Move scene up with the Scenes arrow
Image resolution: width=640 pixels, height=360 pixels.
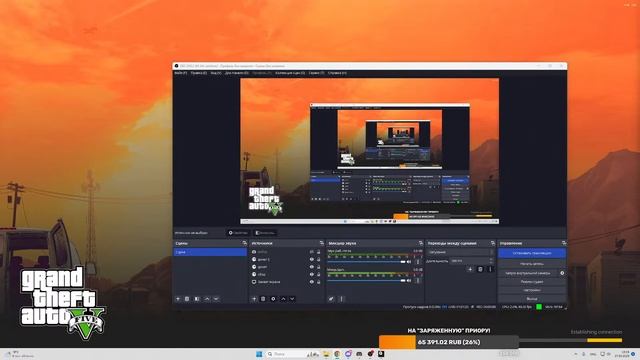coord(207,299)
